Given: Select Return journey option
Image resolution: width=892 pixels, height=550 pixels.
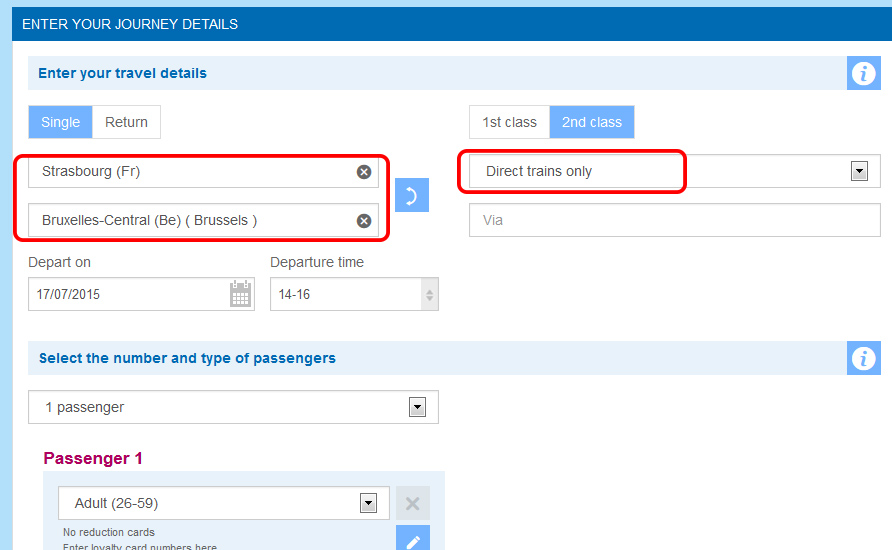Looking at the screenshot, I should 126,122.
